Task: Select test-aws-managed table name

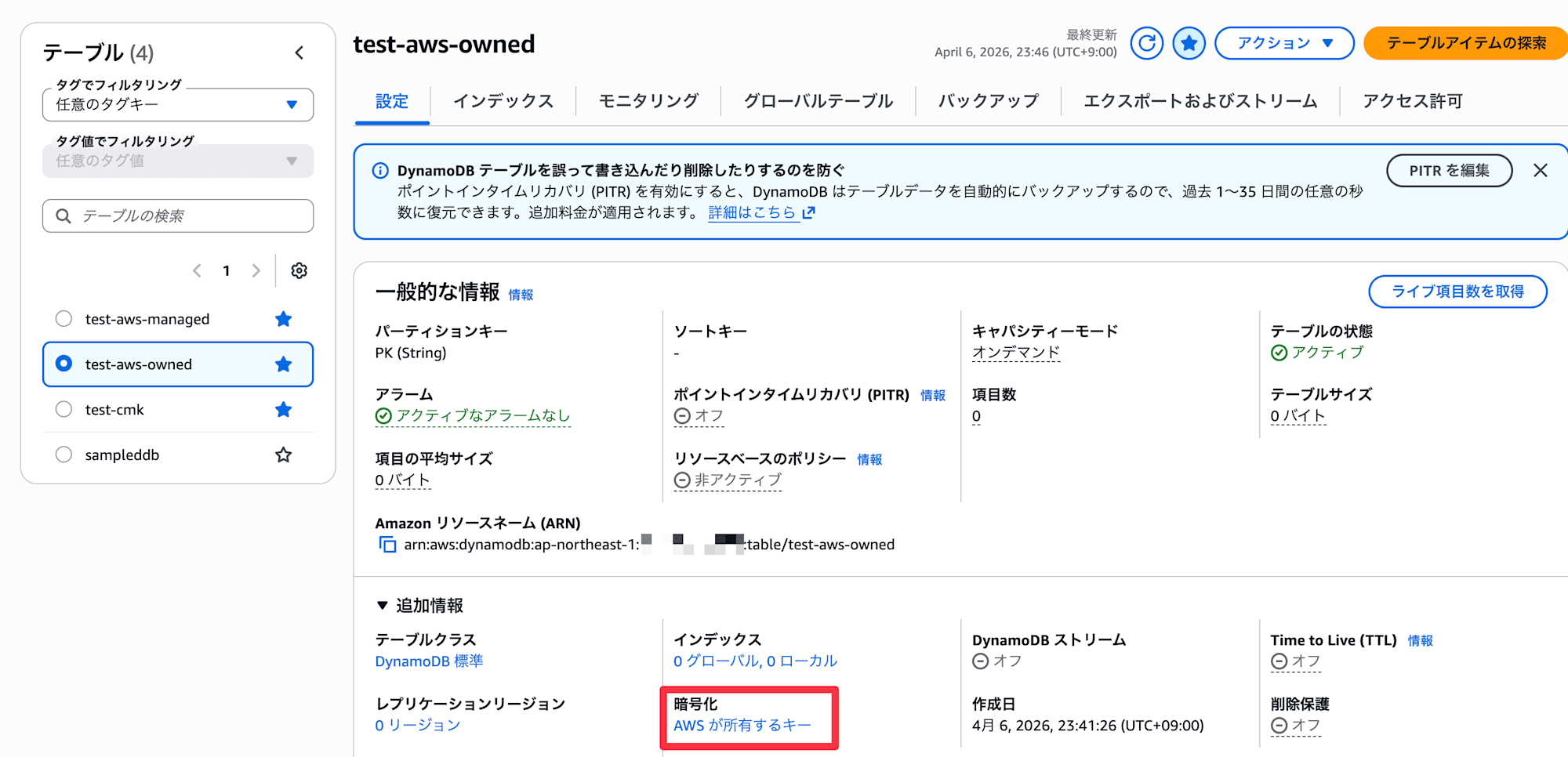Action: [x=147, y=319]
